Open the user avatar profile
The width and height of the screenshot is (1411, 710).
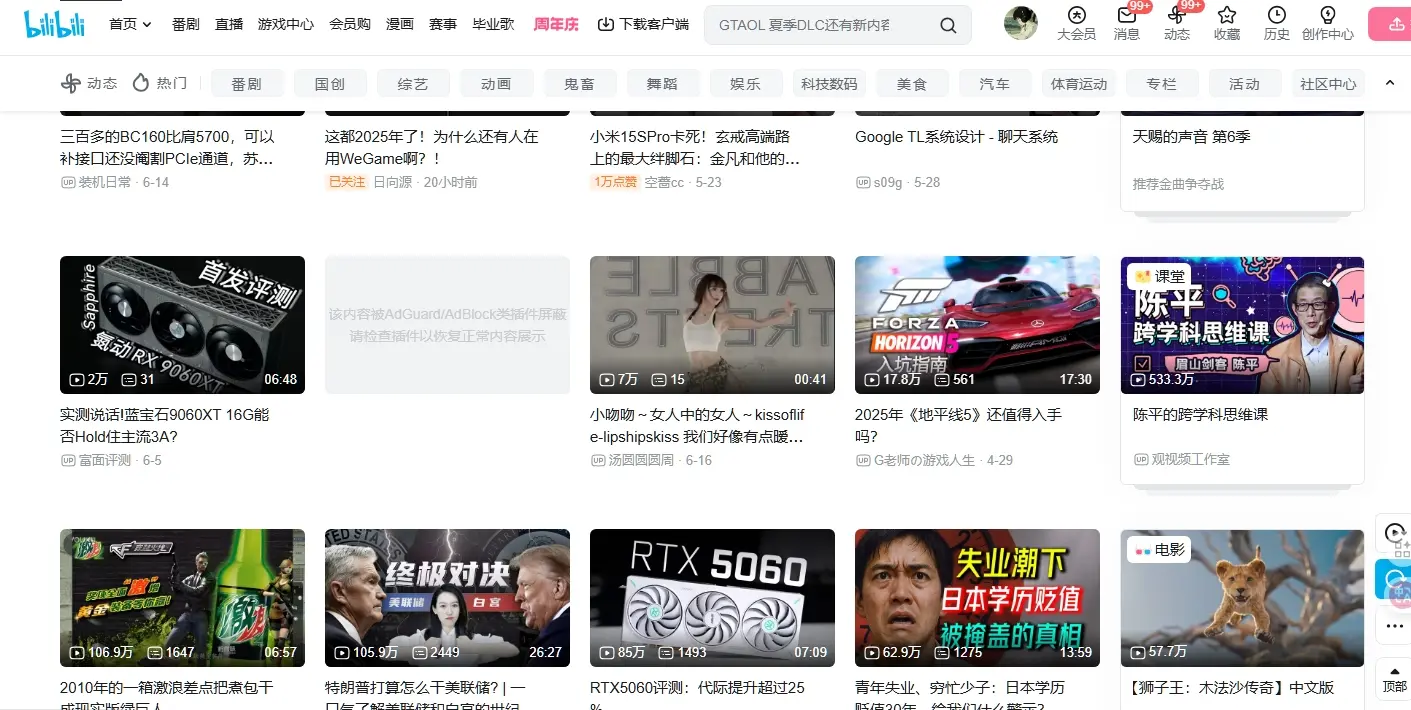(1021, 23)
